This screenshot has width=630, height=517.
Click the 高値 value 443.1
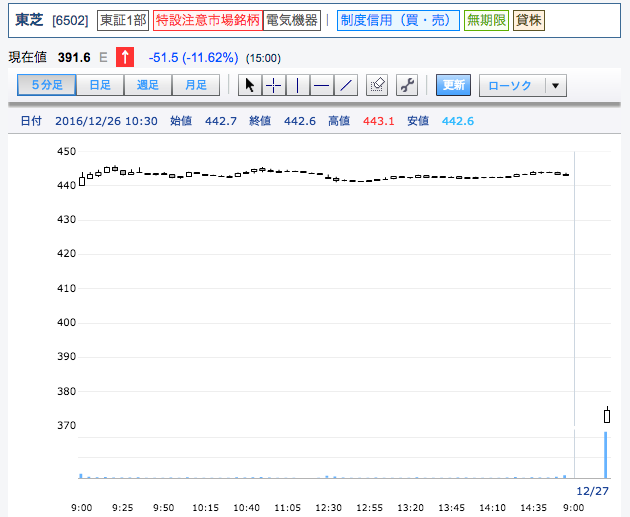pyautogui.click(x=378, y=121)
